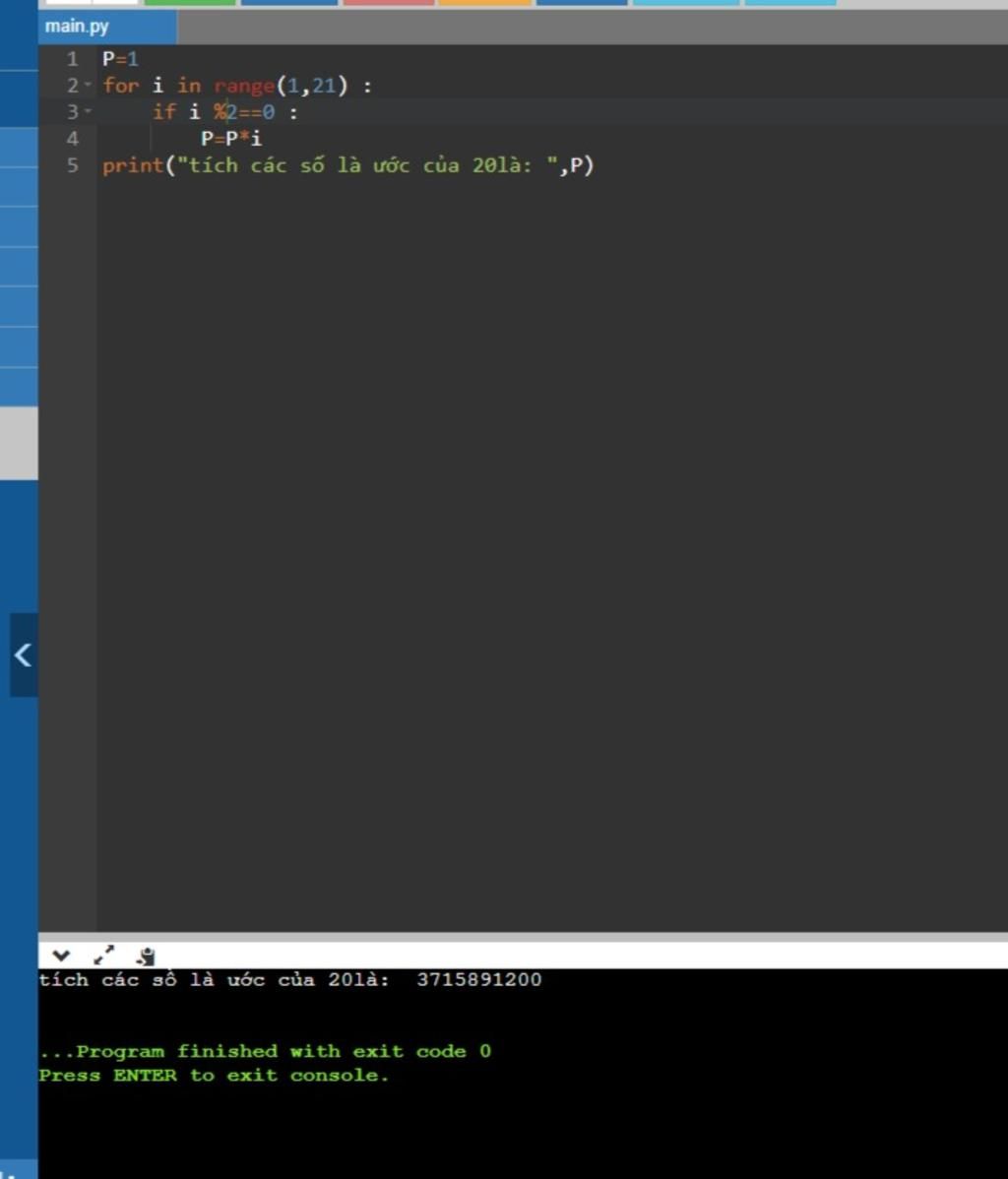The width and height of the screenshot is (1008, 1179).
Task: Click the 'if i %2==0 :' line
Action: click(224, 112)
